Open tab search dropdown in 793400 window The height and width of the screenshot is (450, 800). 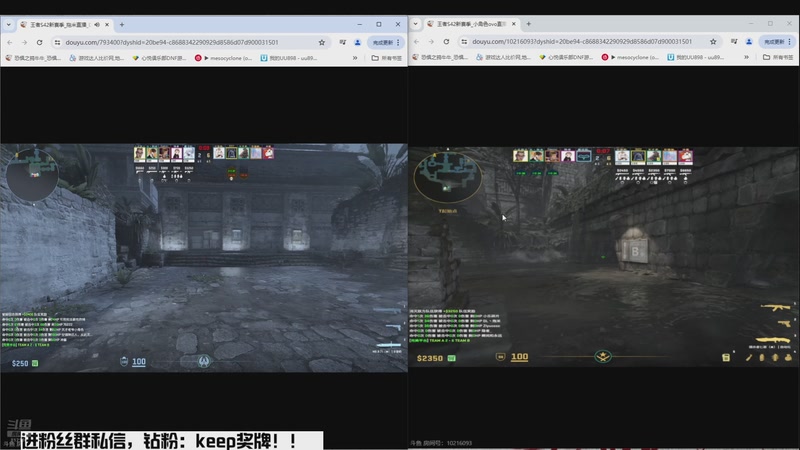[9, 24]
